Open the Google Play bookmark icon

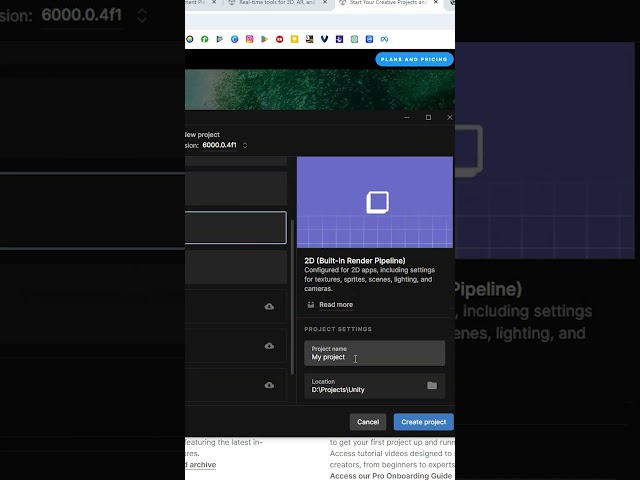[264, 39]
